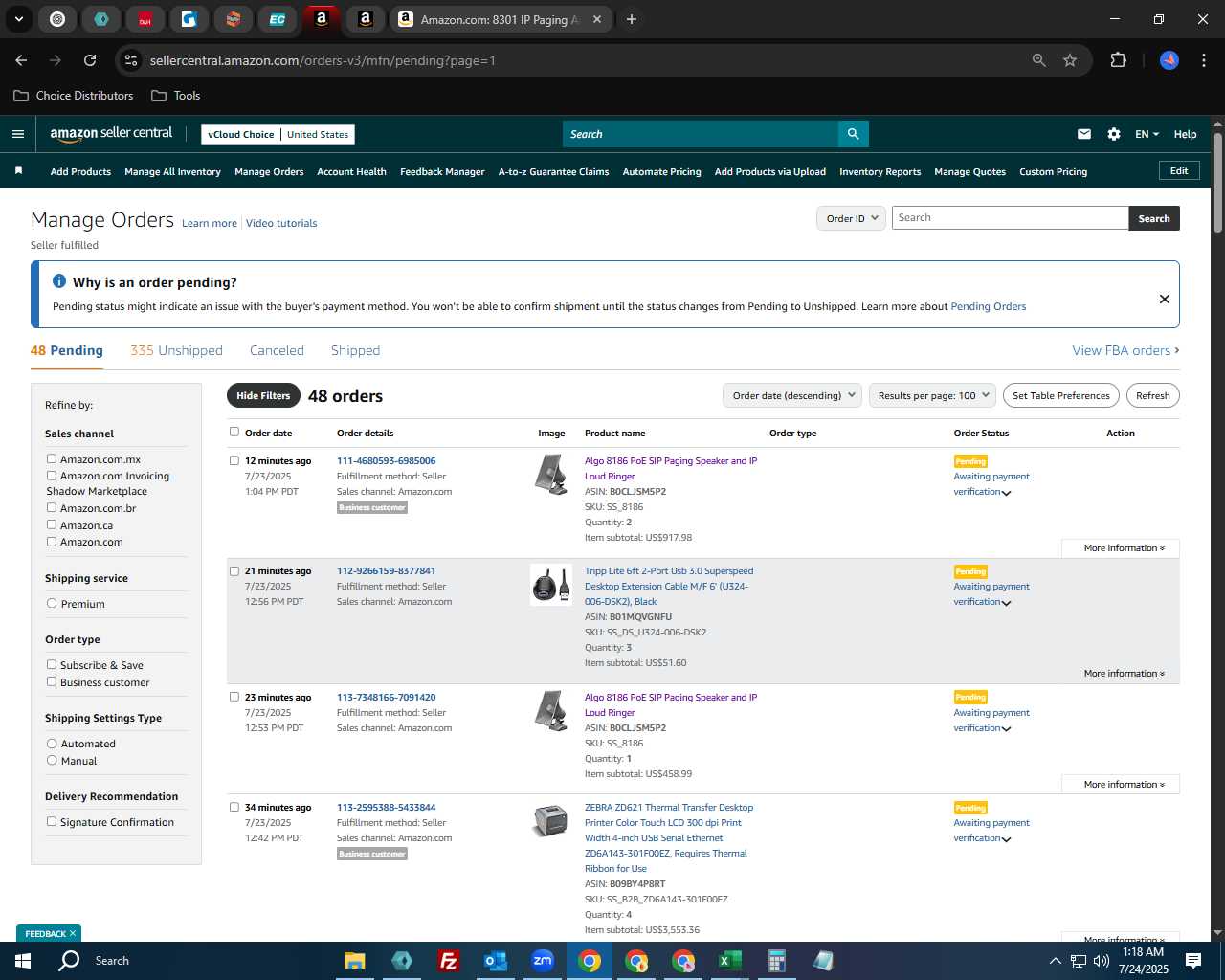The width and height of the screenshot is (1225, 980).
Task: Click the Order ID search input field
Action: tap(1010, 218)
